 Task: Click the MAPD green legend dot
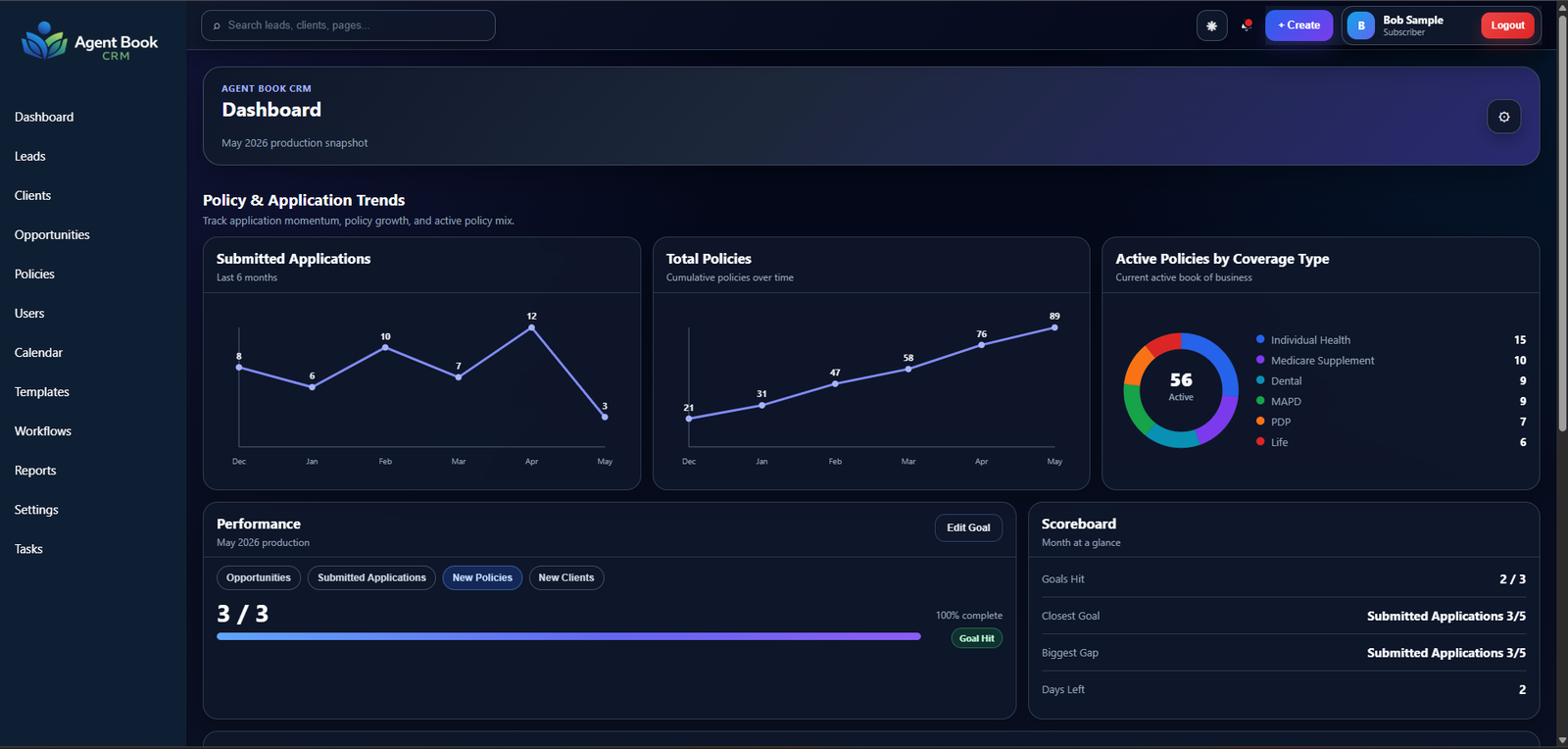tap(1260, 400)
